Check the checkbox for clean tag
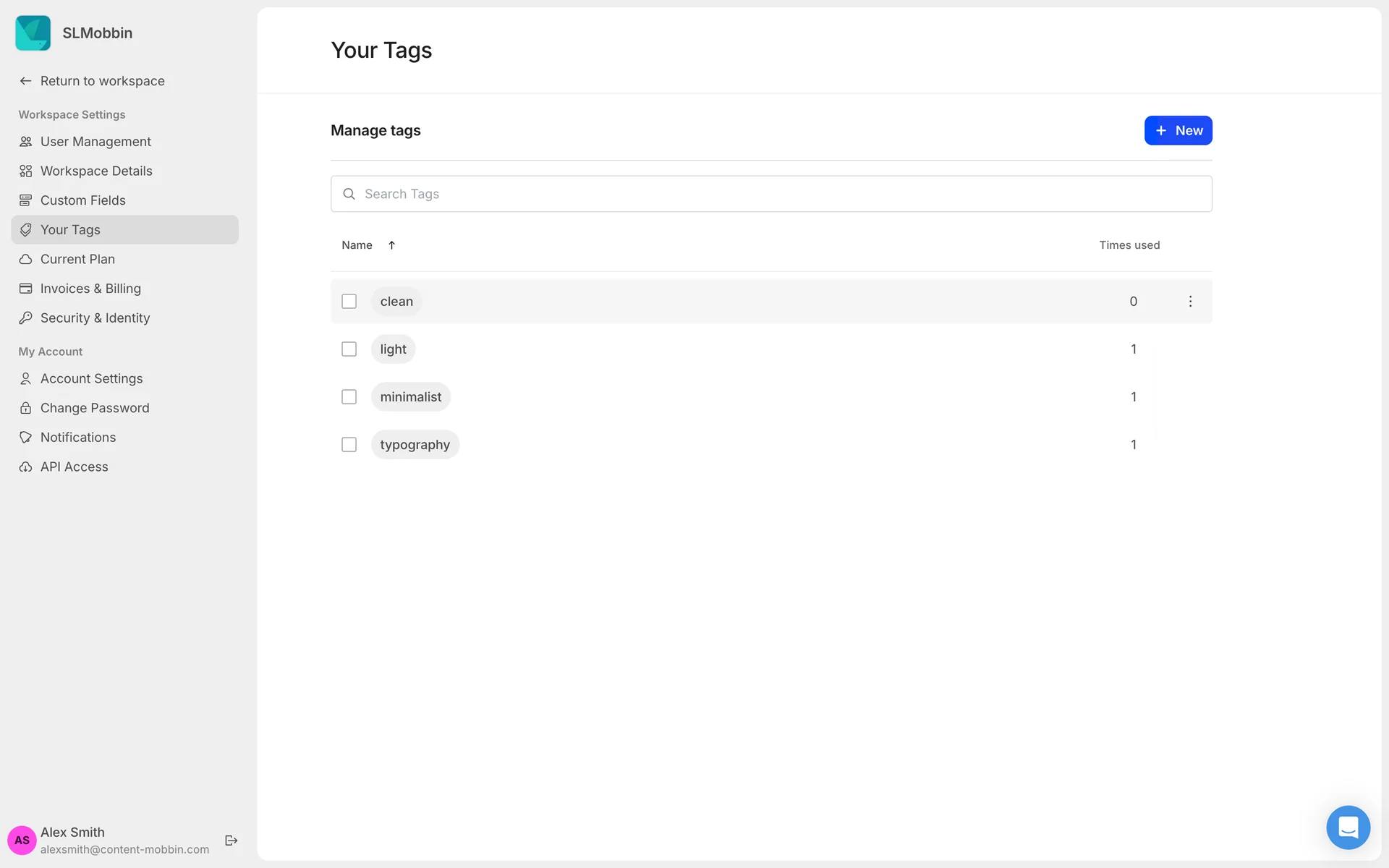 [349, 302]
